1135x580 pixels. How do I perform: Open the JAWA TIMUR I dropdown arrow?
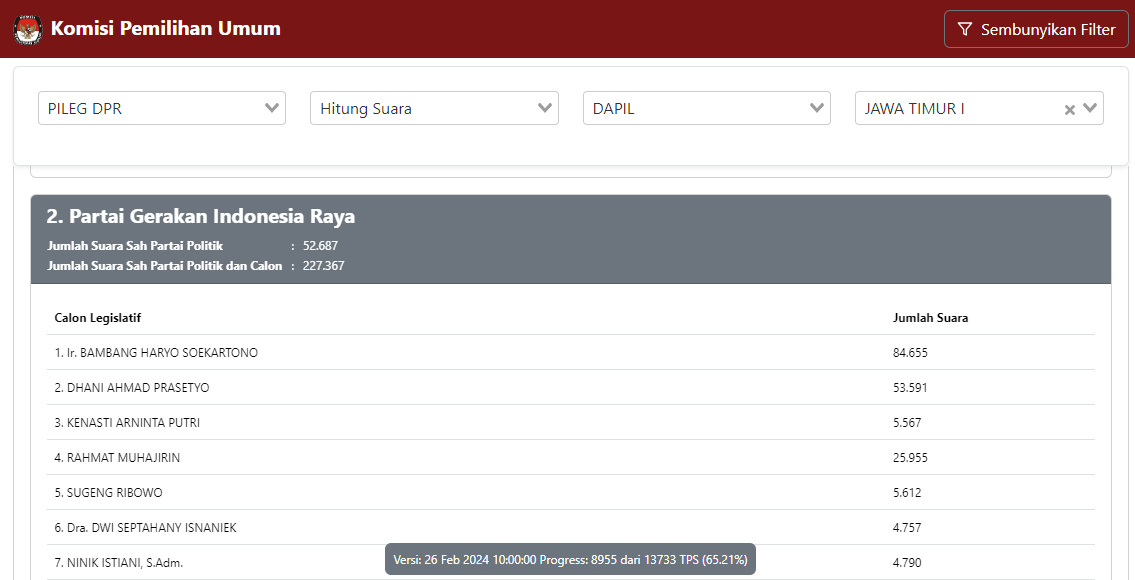click(1090, 108)
